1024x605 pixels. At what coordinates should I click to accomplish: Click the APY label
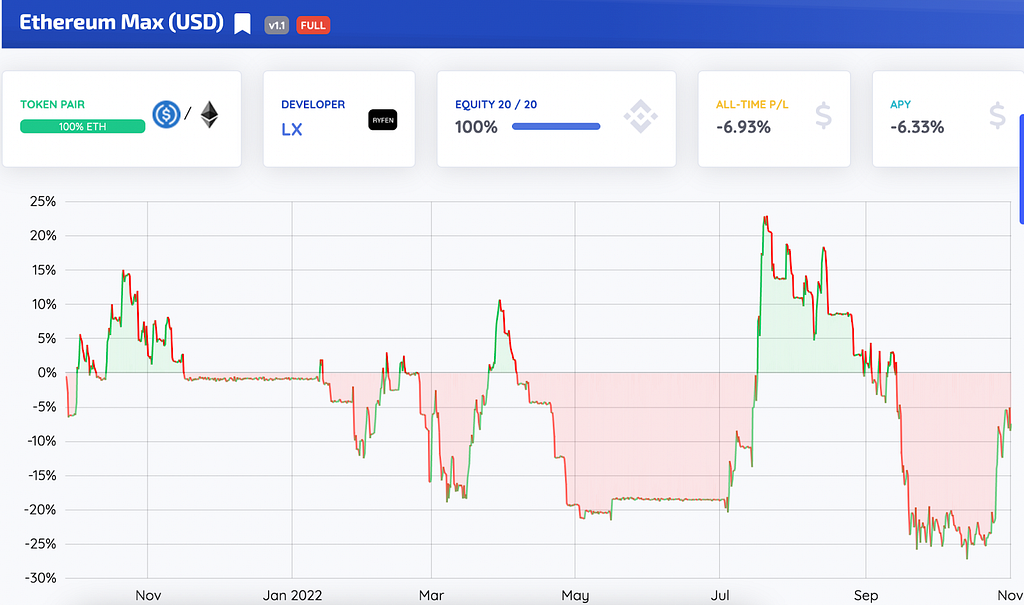900,105
